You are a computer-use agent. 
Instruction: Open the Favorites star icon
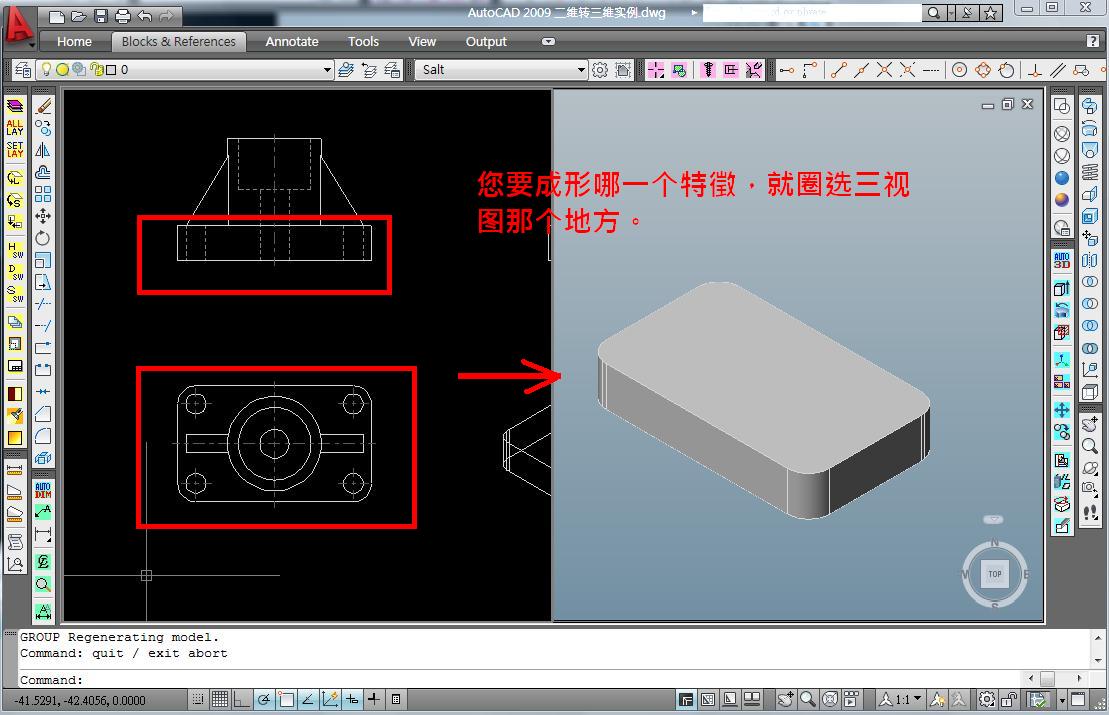click(990, 13)
